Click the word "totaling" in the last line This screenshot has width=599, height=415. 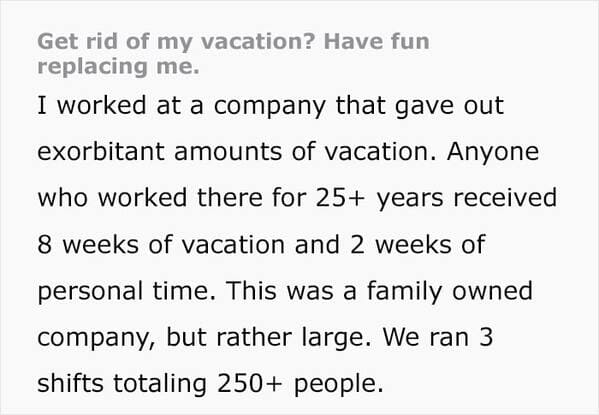click(x=160, y=384)
